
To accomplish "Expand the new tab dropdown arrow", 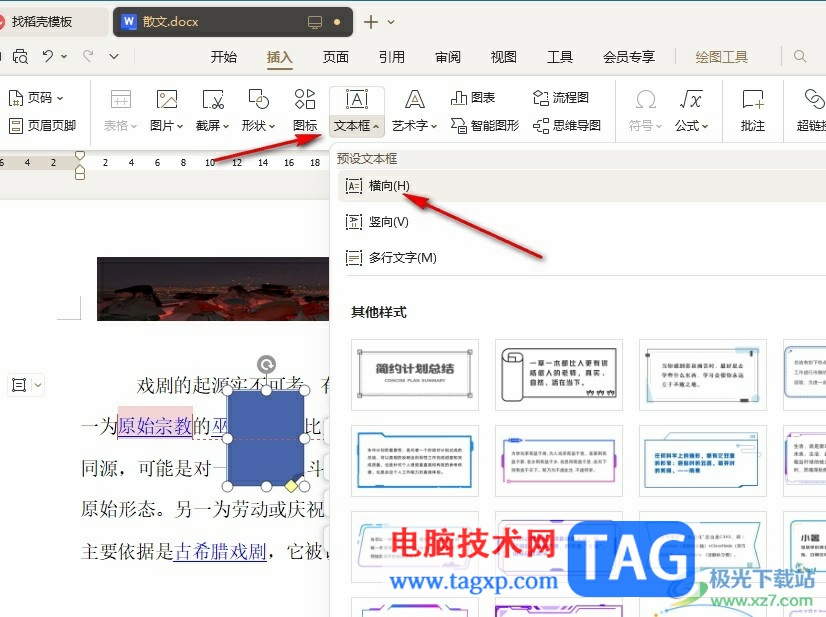I will pos(391,22).
